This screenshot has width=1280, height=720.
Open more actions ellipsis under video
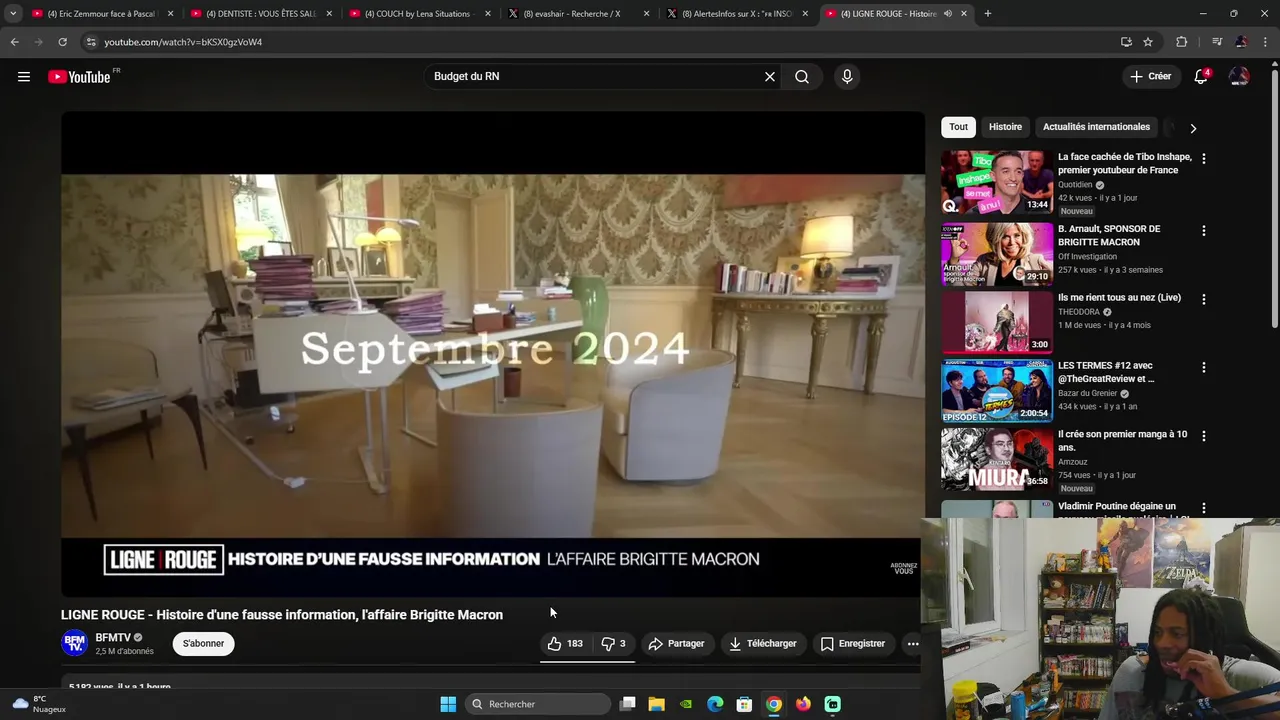913,644
